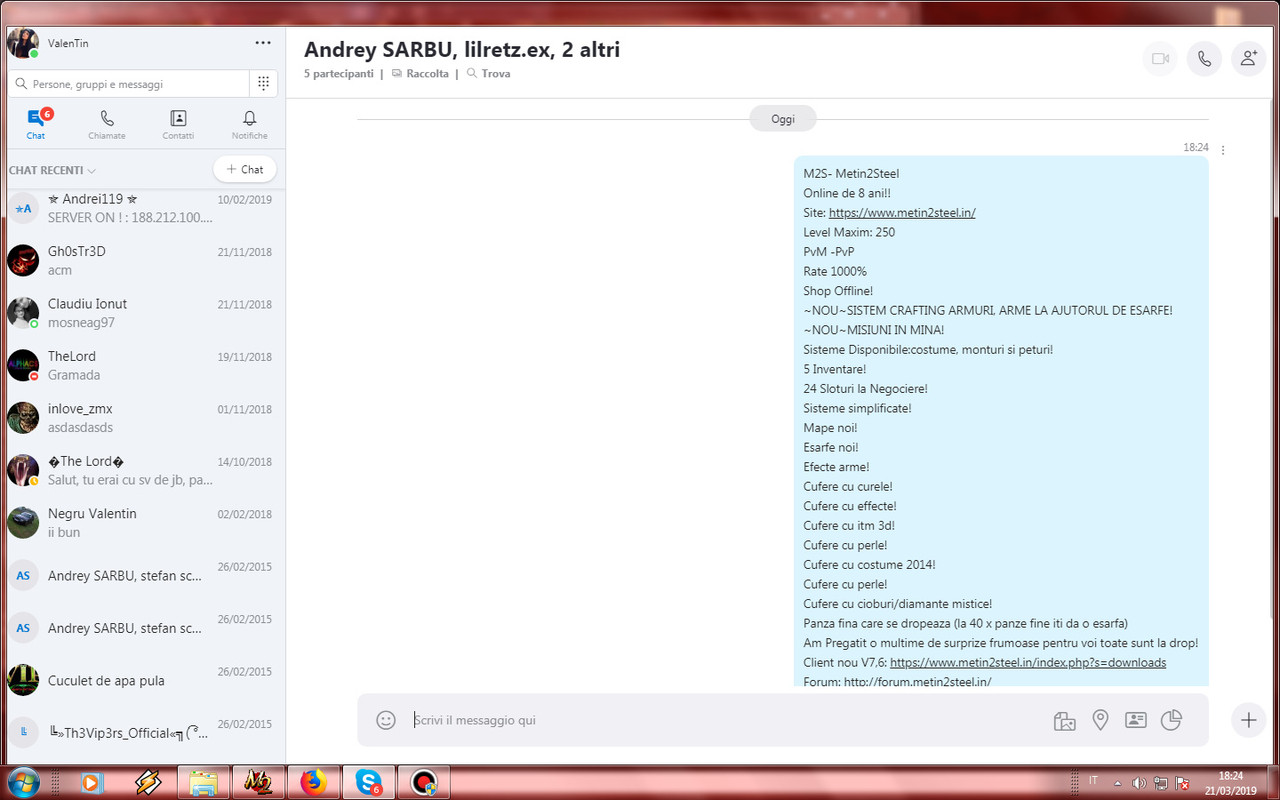The height and width of the screenshot is (800, 1280).
Task: Open Firefox from the taskbar
Action: coord(313,782)
